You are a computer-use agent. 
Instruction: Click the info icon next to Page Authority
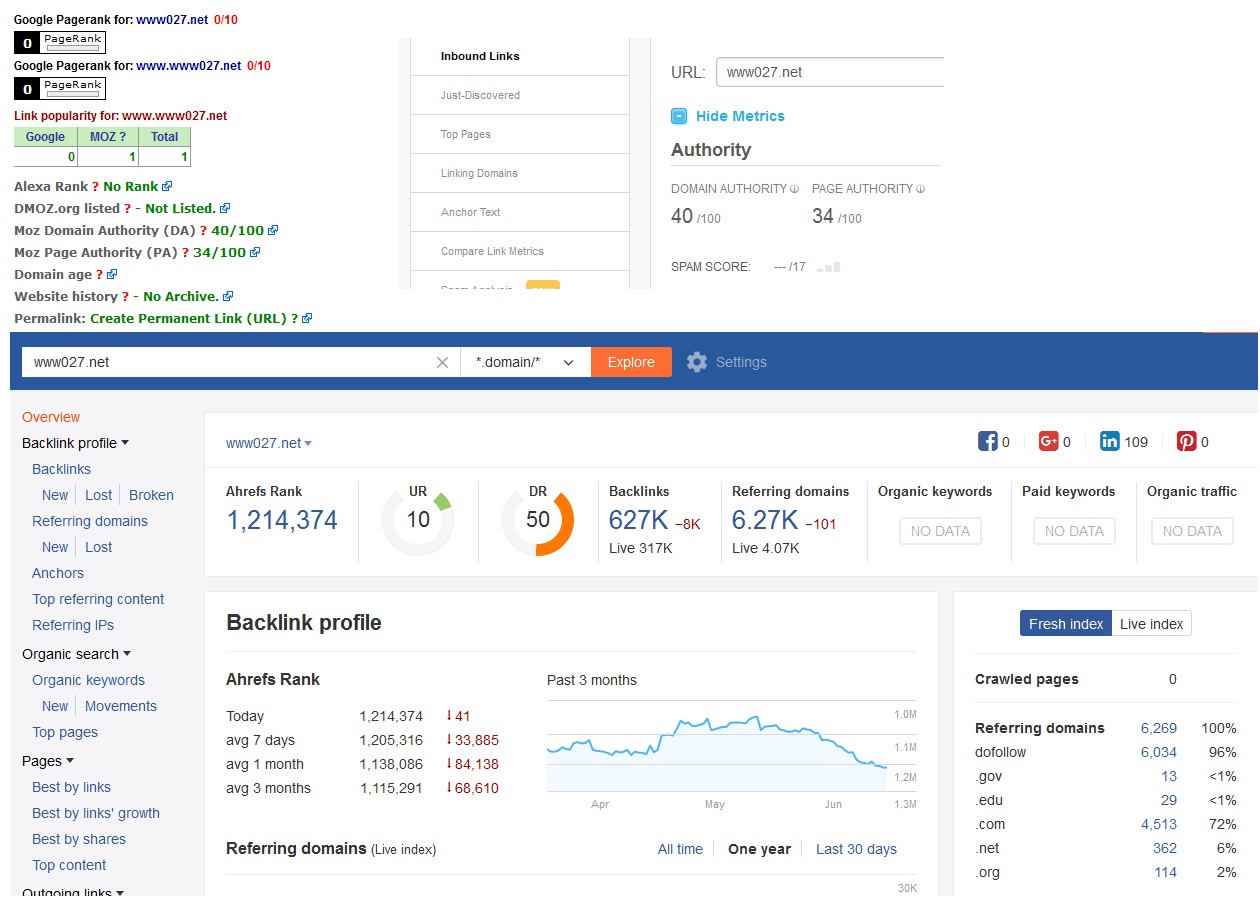[x=920, y=188]
